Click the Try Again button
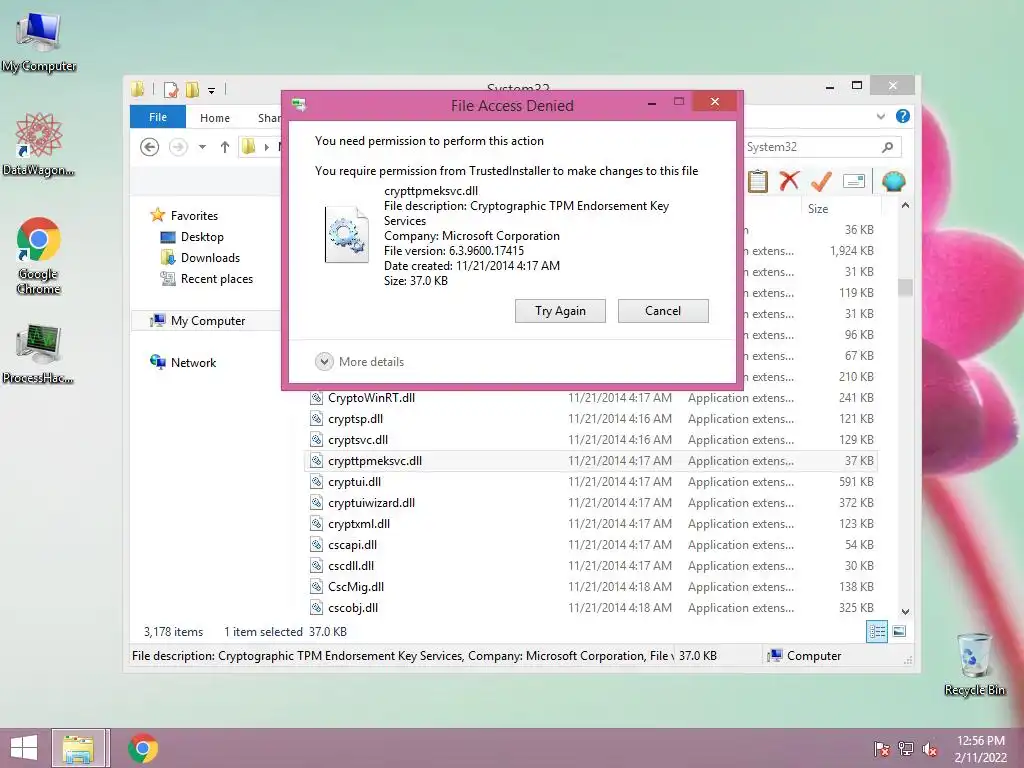This screenshot has height=768, width=1024. click(560, 311)
